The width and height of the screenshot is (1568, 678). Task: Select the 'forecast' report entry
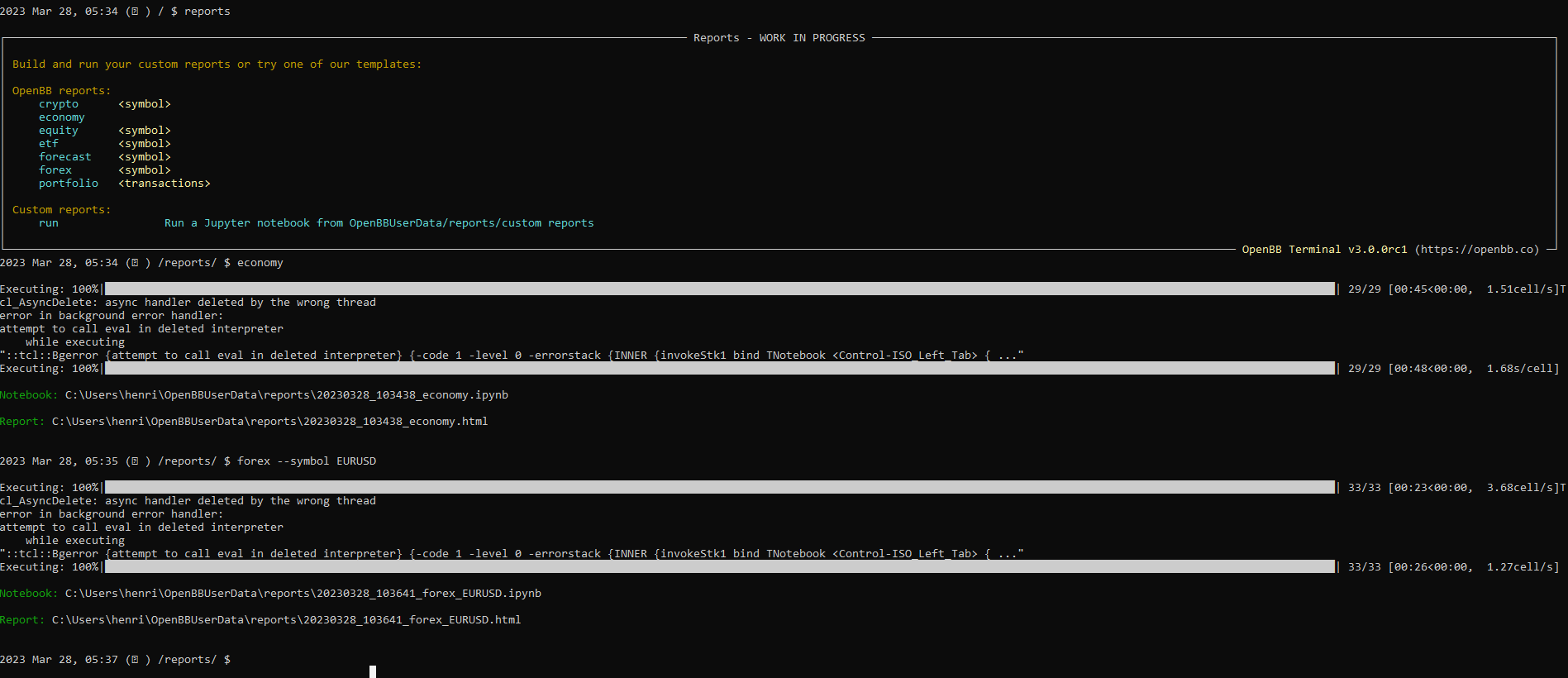click(x=65, y=157)
